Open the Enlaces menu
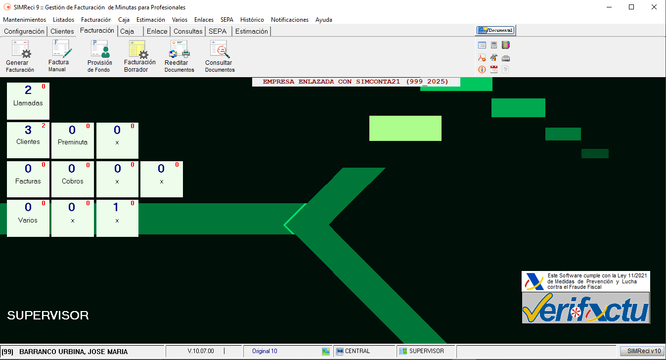Image resolution: width=666 pixels, height=360 pixels. (204, 20)
